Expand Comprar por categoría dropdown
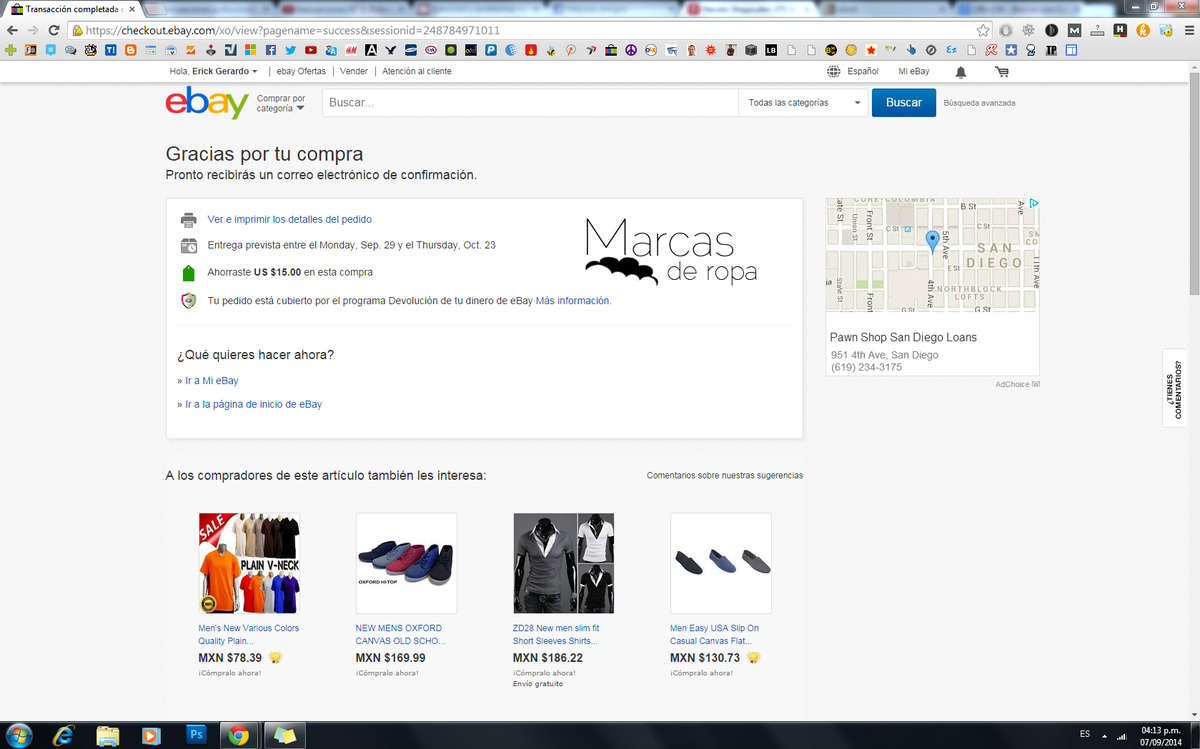The width and height of the screenshot is (1200, 749). click(x=281, y=103)
